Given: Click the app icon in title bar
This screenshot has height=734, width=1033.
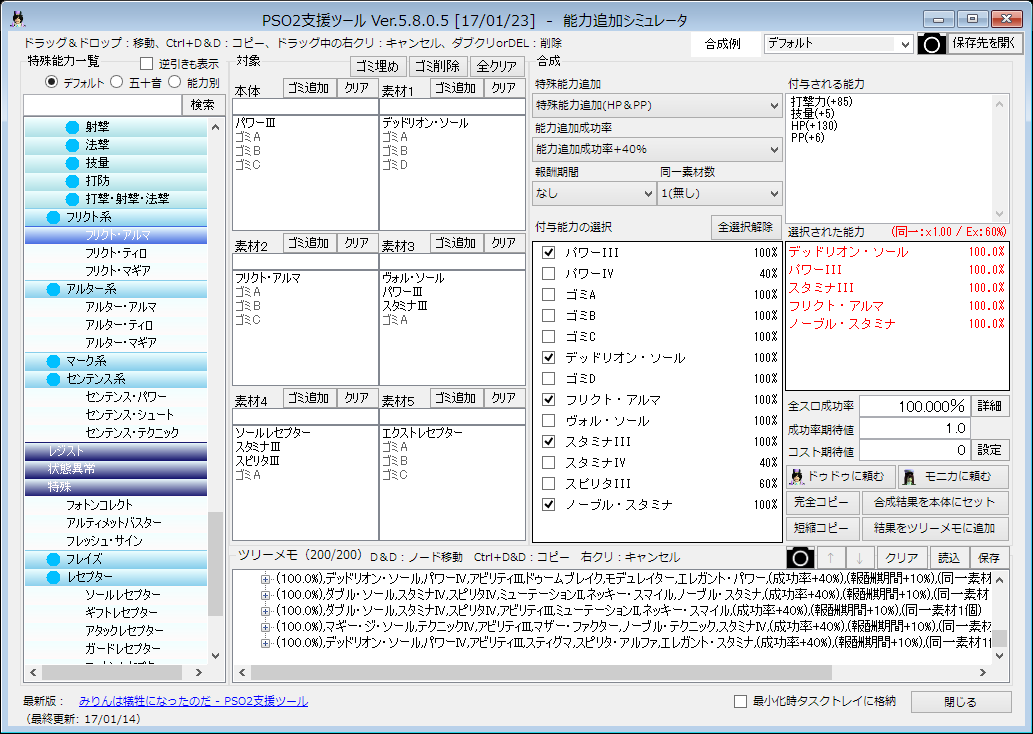Looking at the screenshot, I should (x=18, y=19).
